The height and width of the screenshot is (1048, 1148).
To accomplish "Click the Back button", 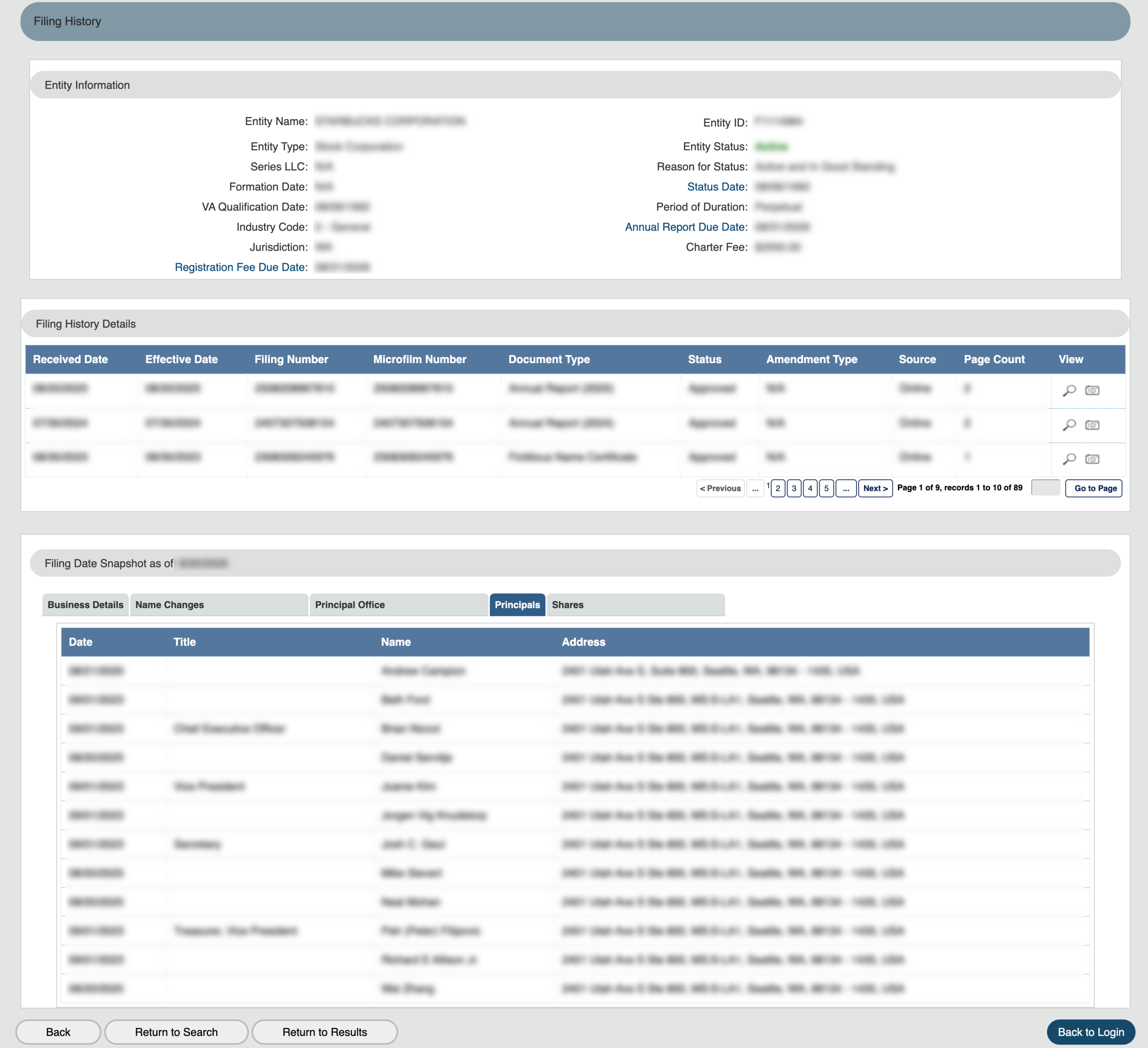I will click(x=58, y=1032).
